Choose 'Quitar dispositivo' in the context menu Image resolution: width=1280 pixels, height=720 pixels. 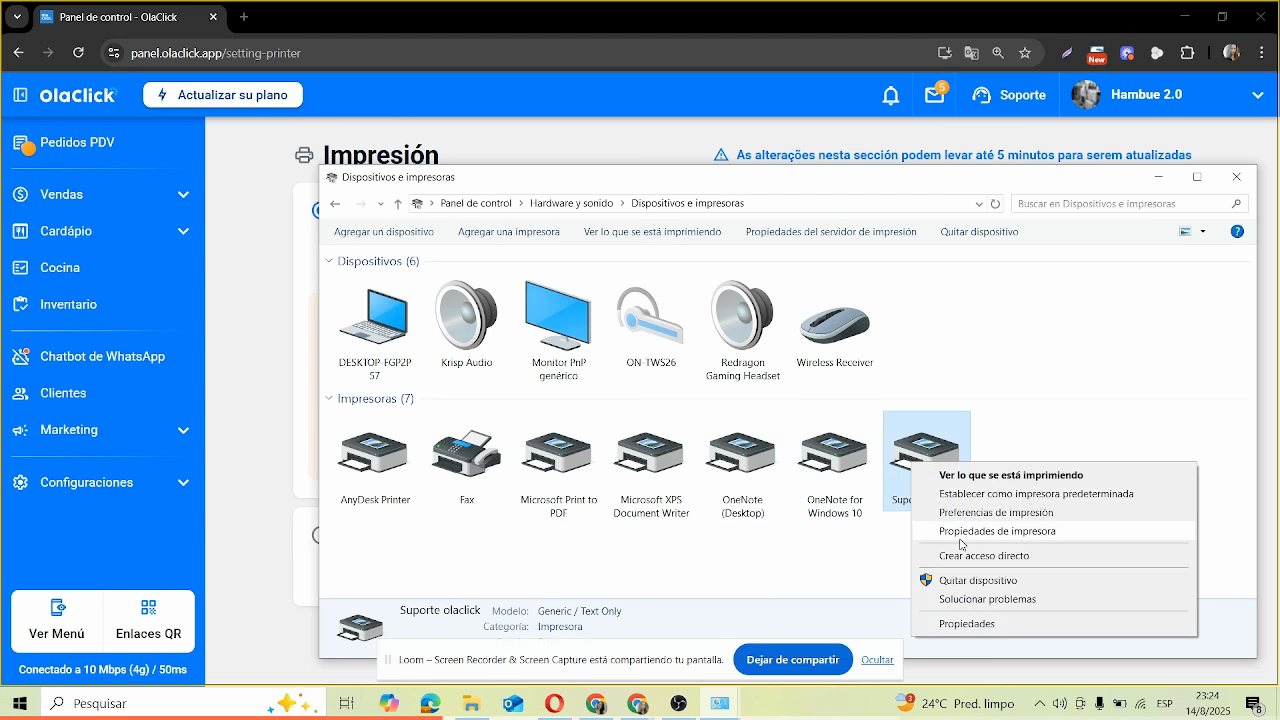pos(978,580)
